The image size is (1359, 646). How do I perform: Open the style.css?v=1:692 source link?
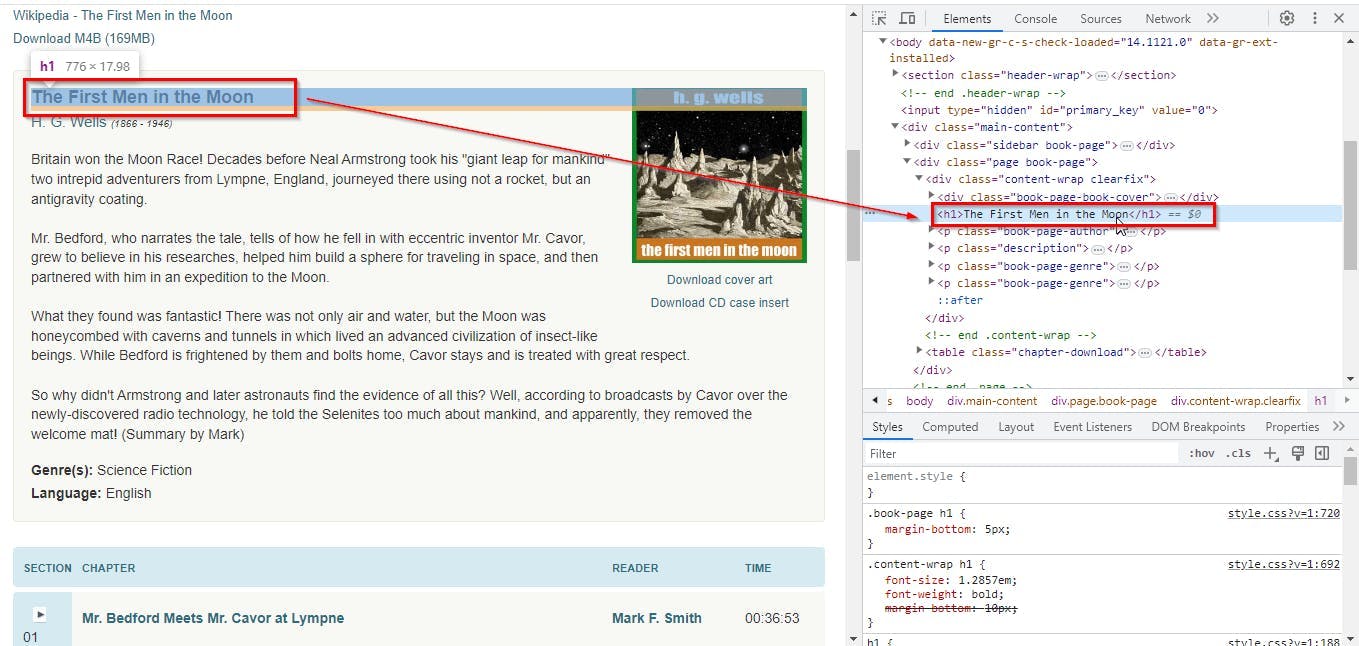[x=1283, y=564]
